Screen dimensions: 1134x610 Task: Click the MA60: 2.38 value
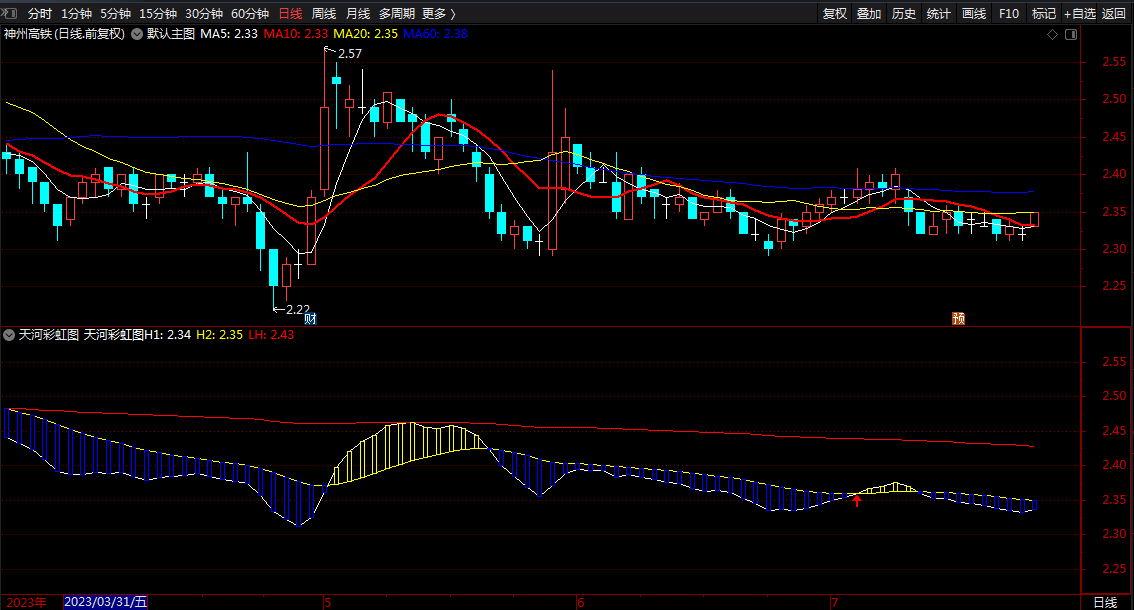[435, 34]
